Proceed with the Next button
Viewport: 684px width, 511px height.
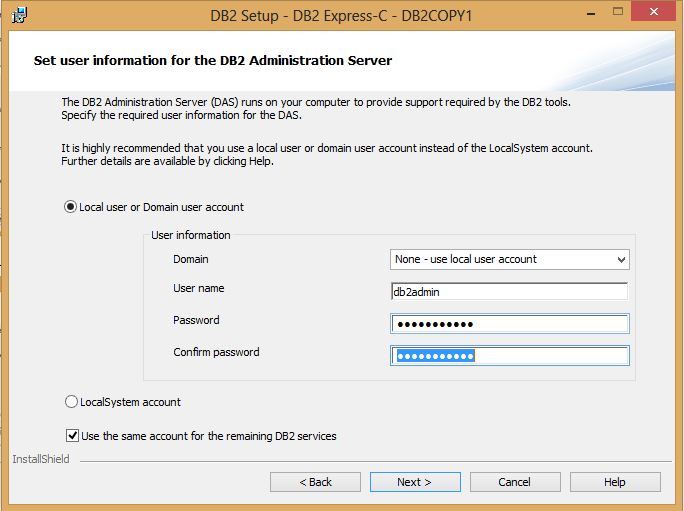click(x=415, y=482)
